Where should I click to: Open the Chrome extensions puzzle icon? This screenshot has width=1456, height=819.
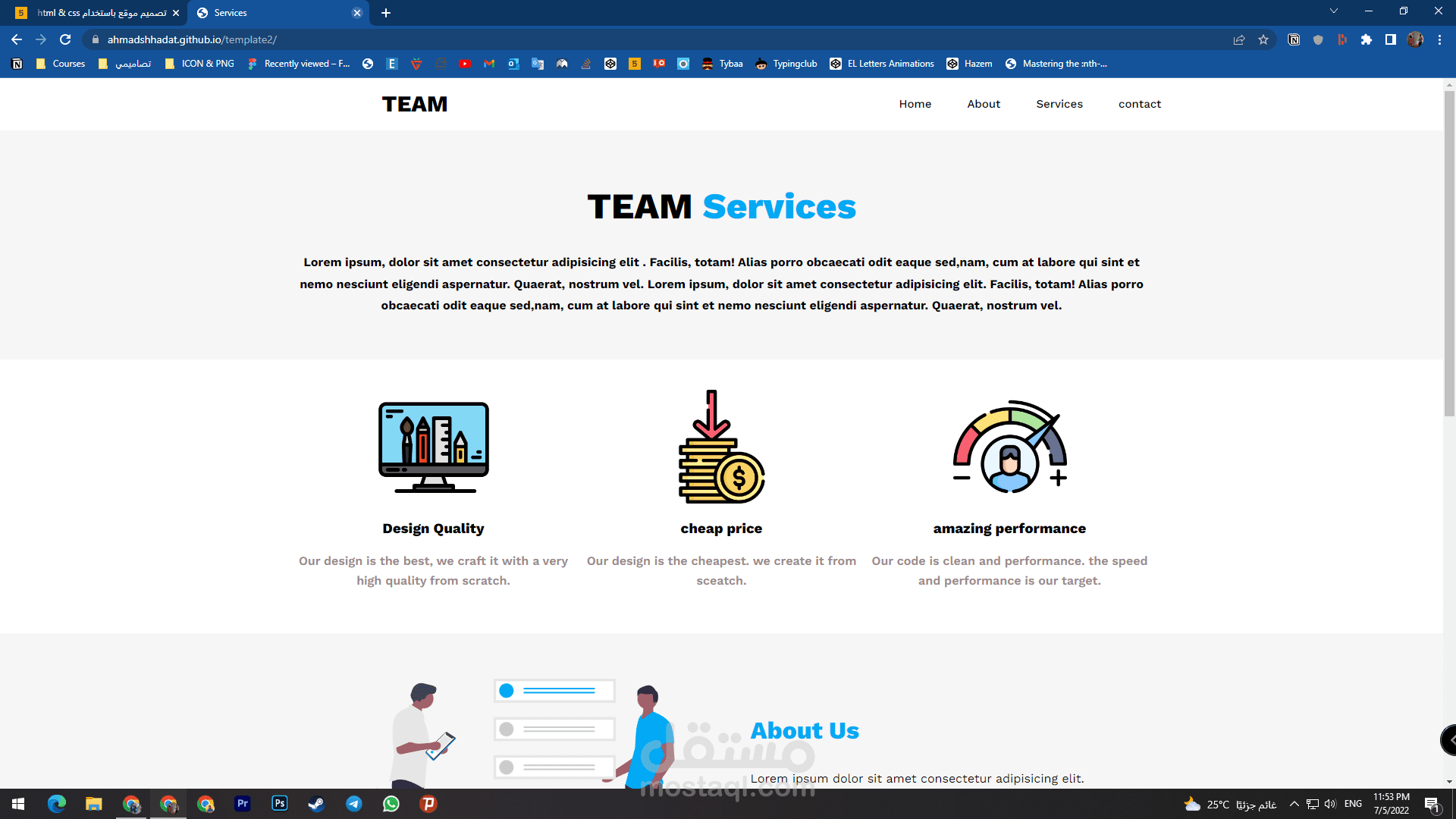click(1367, 39)
